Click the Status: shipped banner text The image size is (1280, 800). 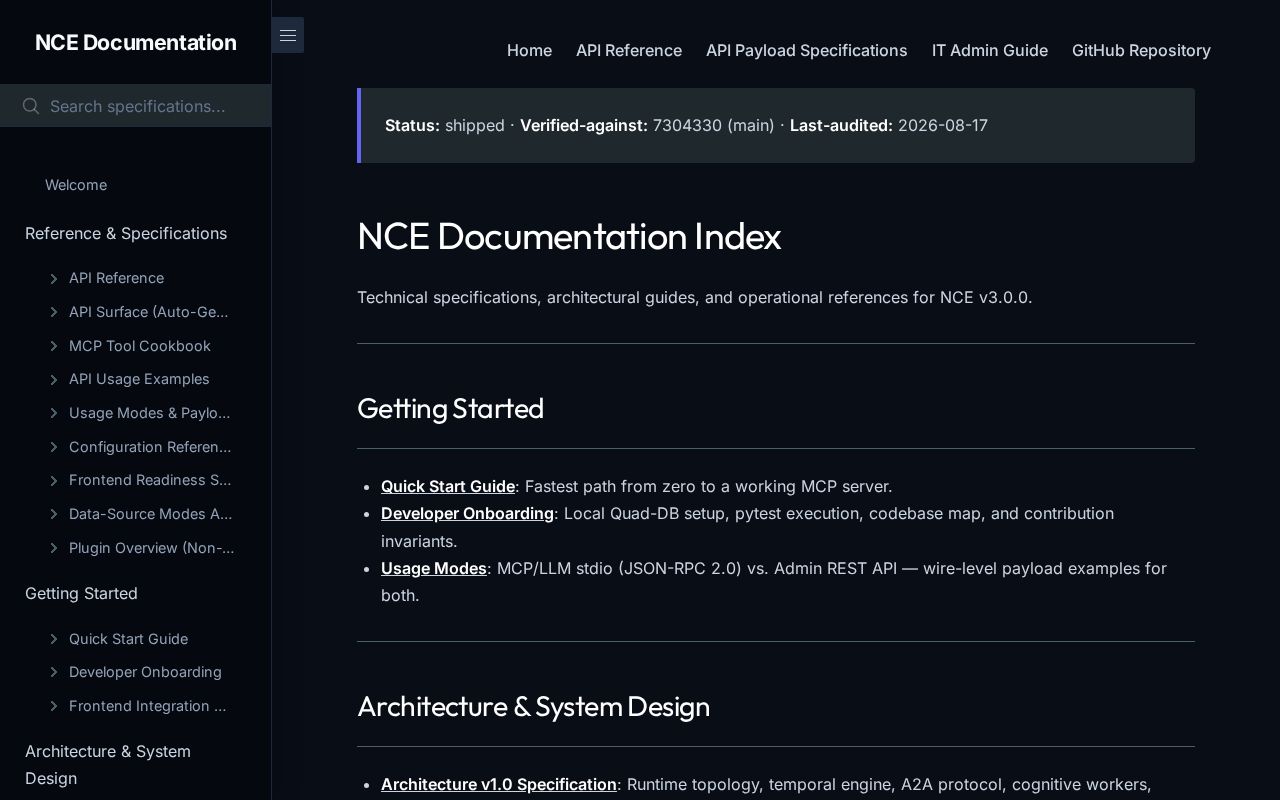[x=445, y=125]
